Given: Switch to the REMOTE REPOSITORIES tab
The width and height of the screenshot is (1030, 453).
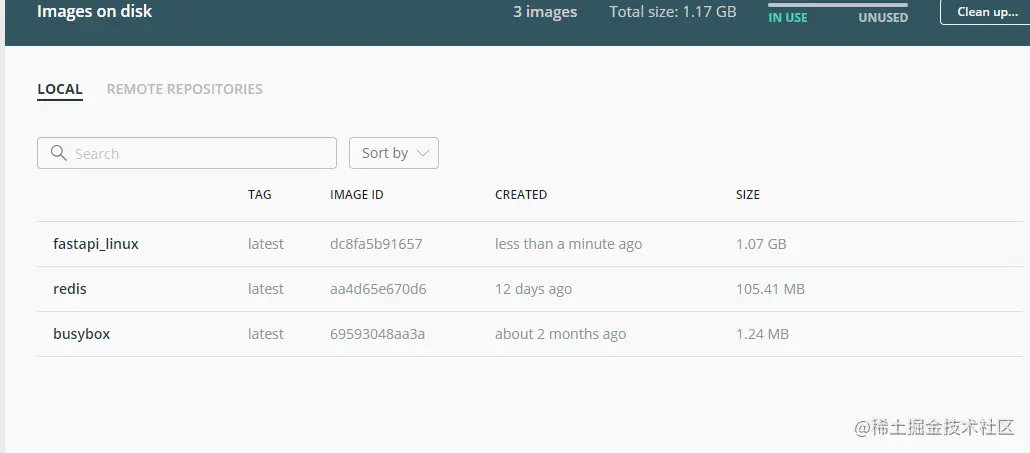Looking at the screenshot, I should [185, 89].
